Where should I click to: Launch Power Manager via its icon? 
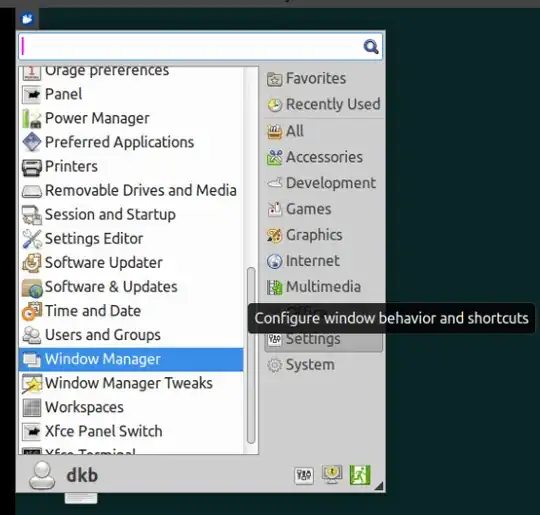(32, 118)
